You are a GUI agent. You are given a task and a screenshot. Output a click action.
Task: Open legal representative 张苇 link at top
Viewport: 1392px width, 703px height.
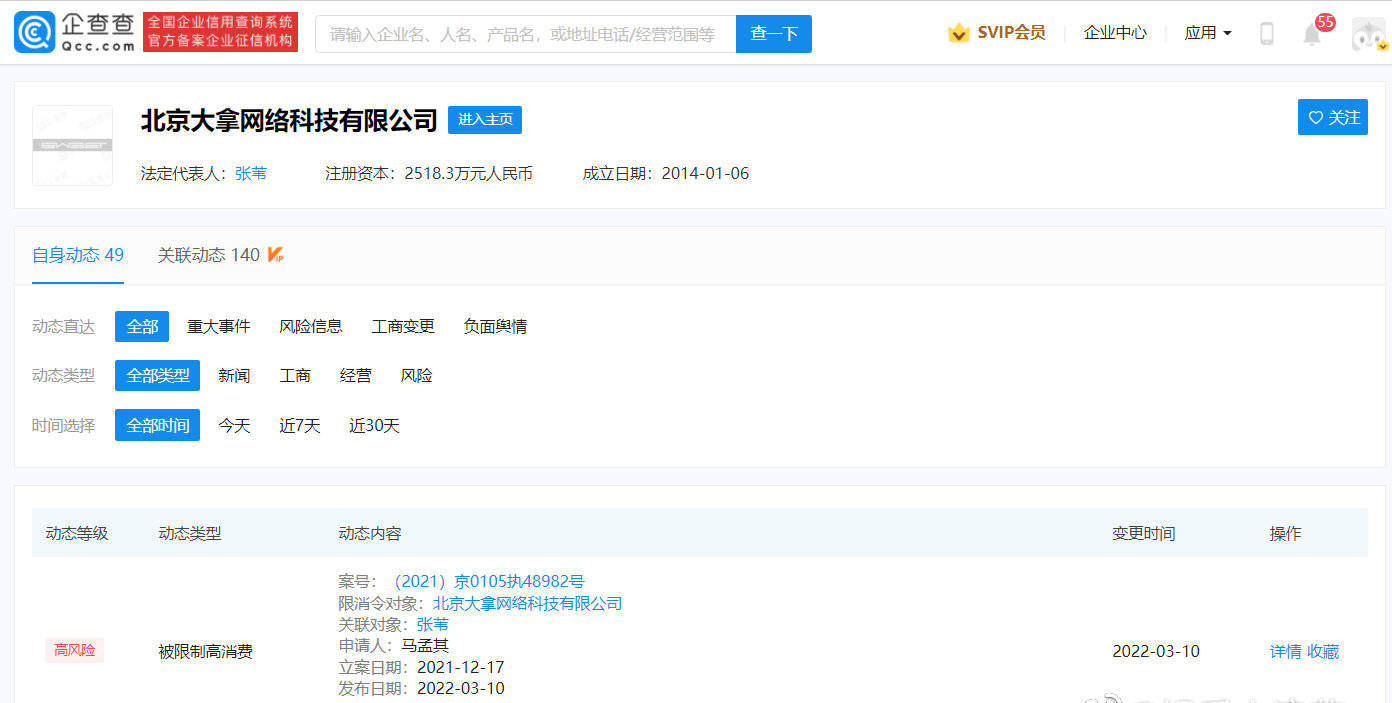click(x=251, y=173)
